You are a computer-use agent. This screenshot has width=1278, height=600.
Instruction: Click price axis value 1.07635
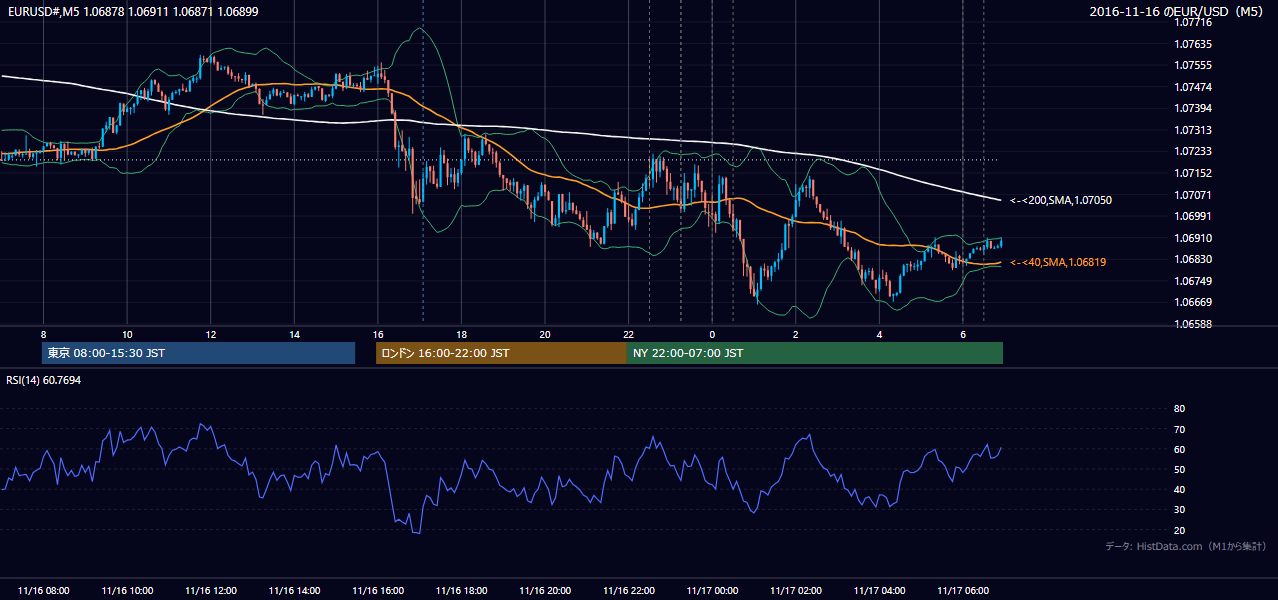(1193, 44)
